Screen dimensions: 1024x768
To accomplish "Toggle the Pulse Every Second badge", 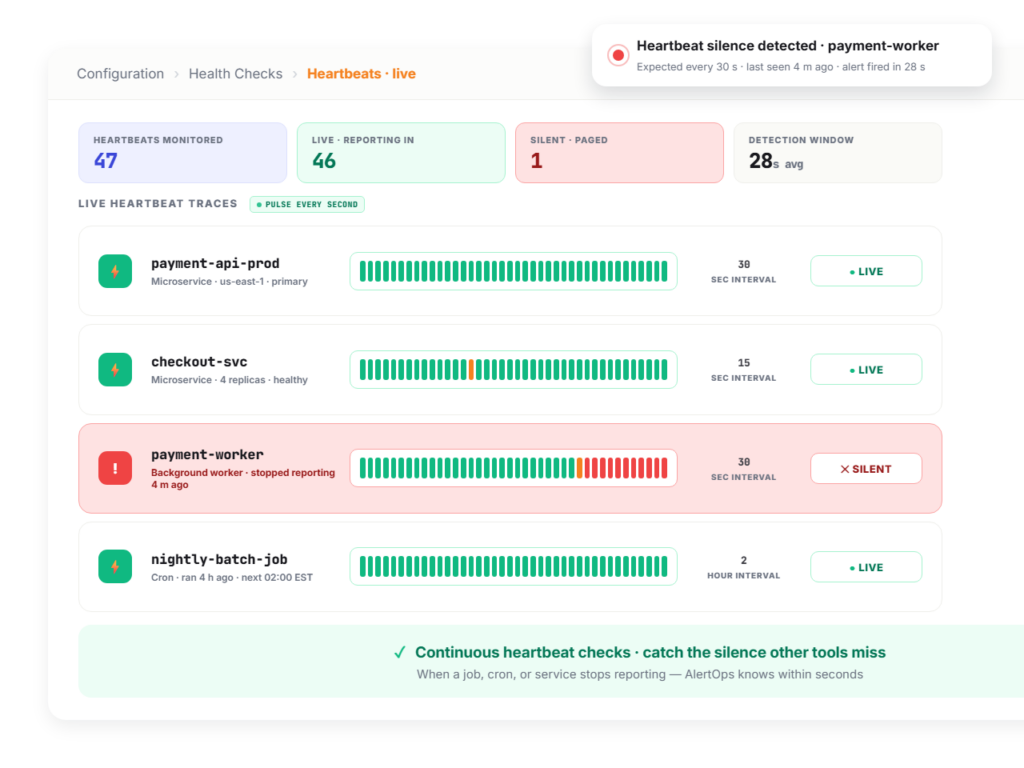I will [307, 204].
